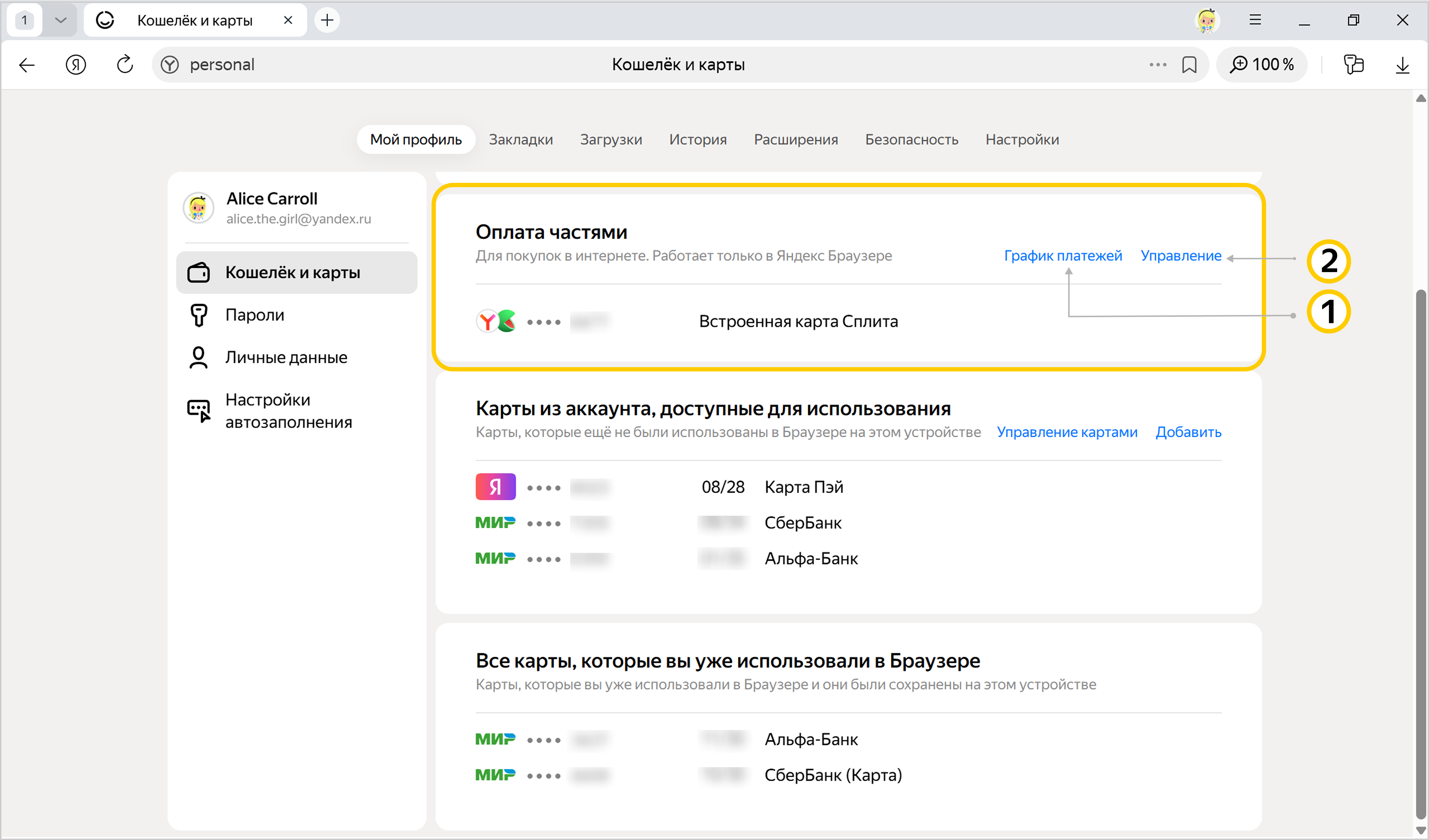The height and width of the screenshot is (840, 1429).
Task: Open a new tab with plus button
Action: (x=327, y=20)
